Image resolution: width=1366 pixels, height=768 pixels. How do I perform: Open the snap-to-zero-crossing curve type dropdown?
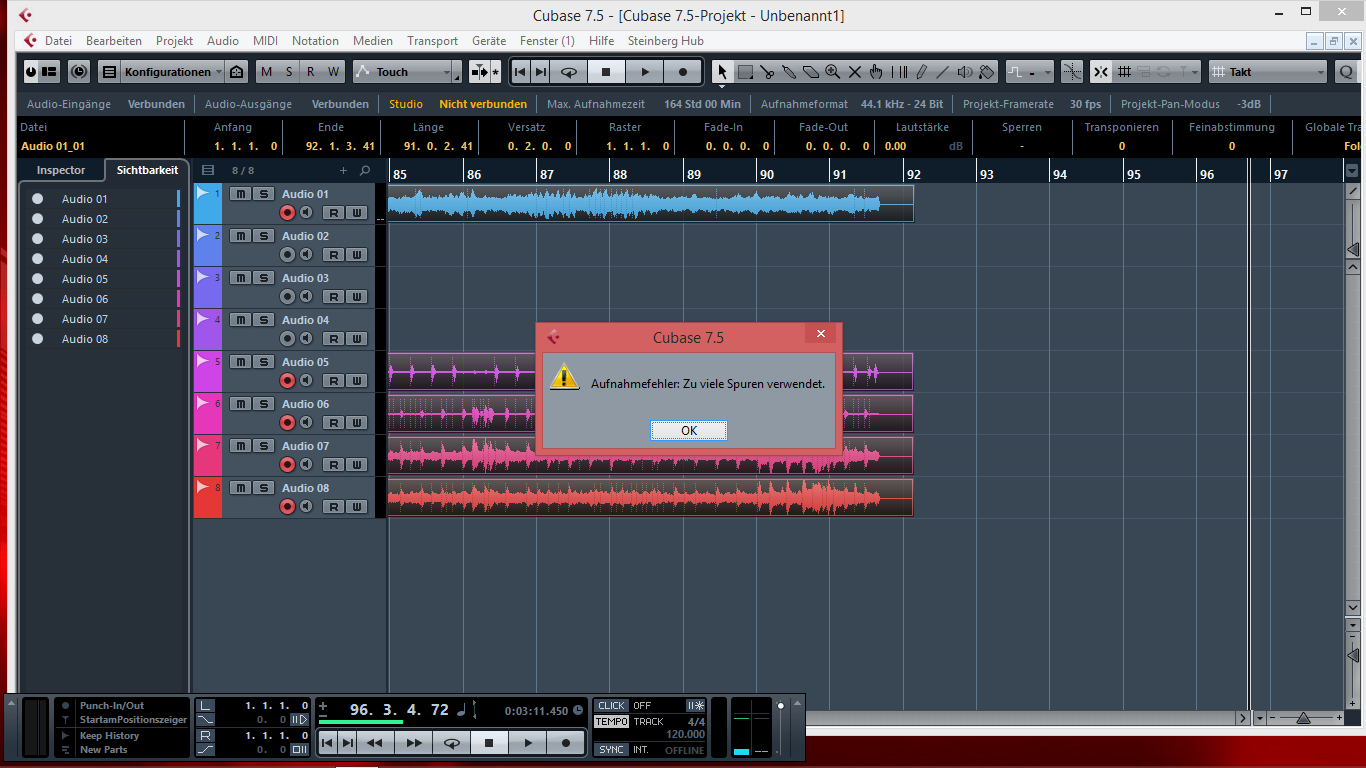click(1030, 72)
